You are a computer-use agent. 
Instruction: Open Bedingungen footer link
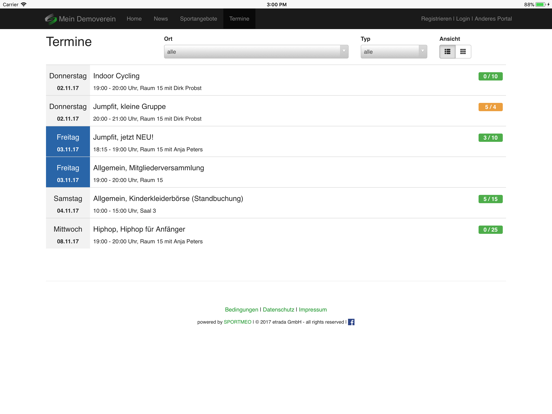pyautogui.click(x=241, y=310)
